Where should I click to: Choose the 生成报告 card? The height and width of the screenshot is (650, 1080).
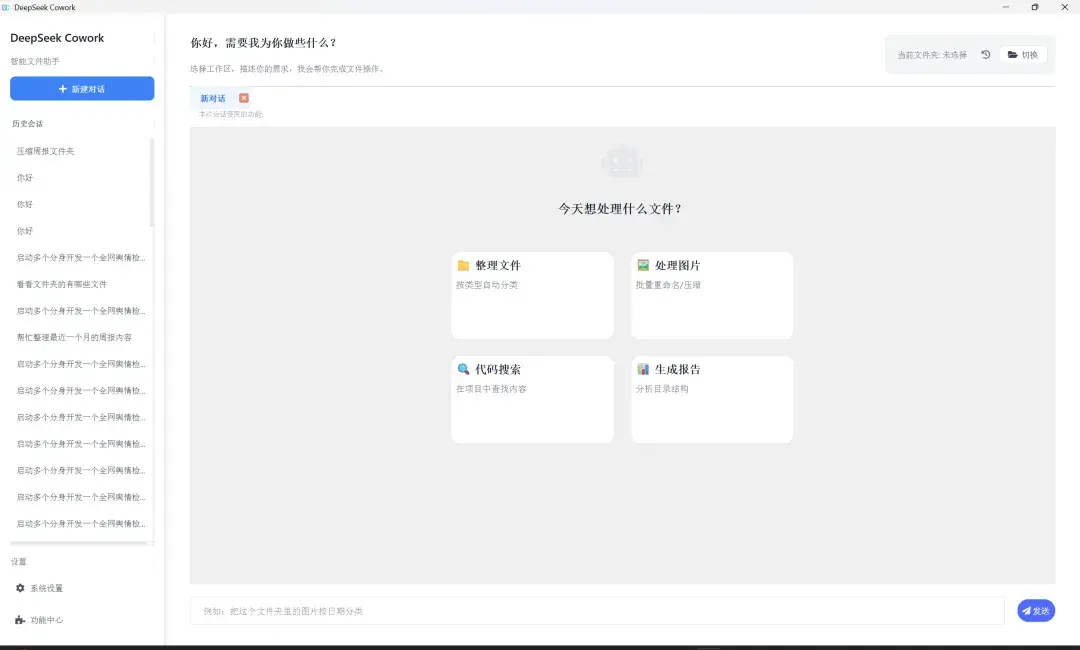pyautogui.click(x=712, y=399)
